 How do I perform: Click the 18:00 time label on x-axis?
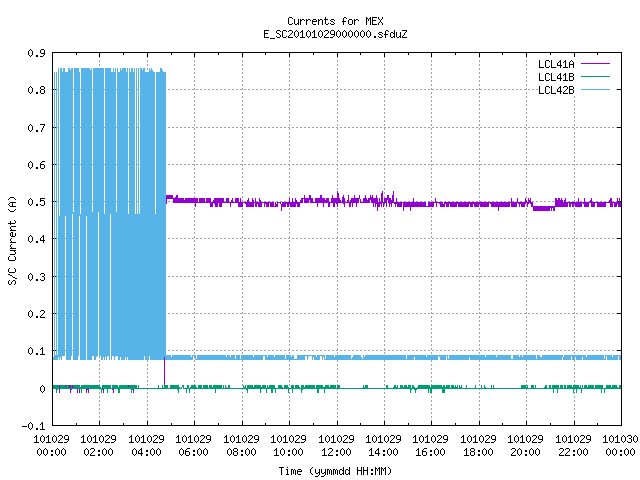(x=478, y=452)
